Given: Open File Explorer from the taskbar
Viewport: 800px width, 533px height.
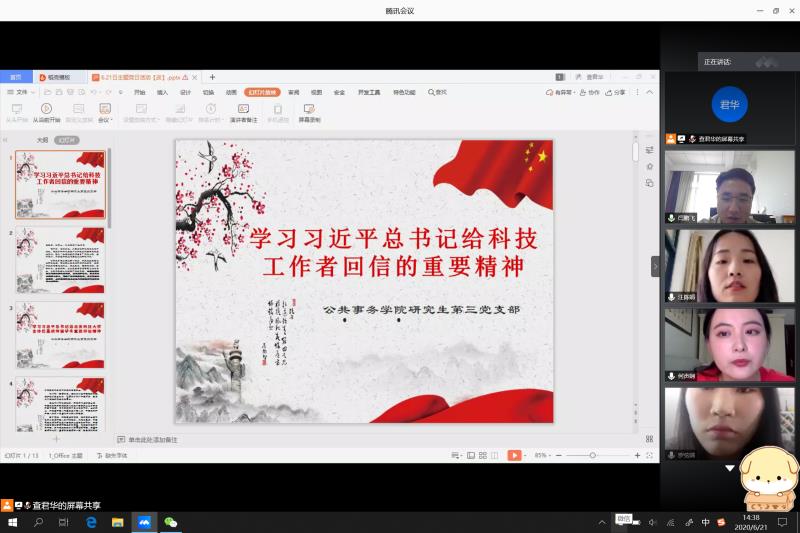Looking at the screenshot, I should [117, 522].
